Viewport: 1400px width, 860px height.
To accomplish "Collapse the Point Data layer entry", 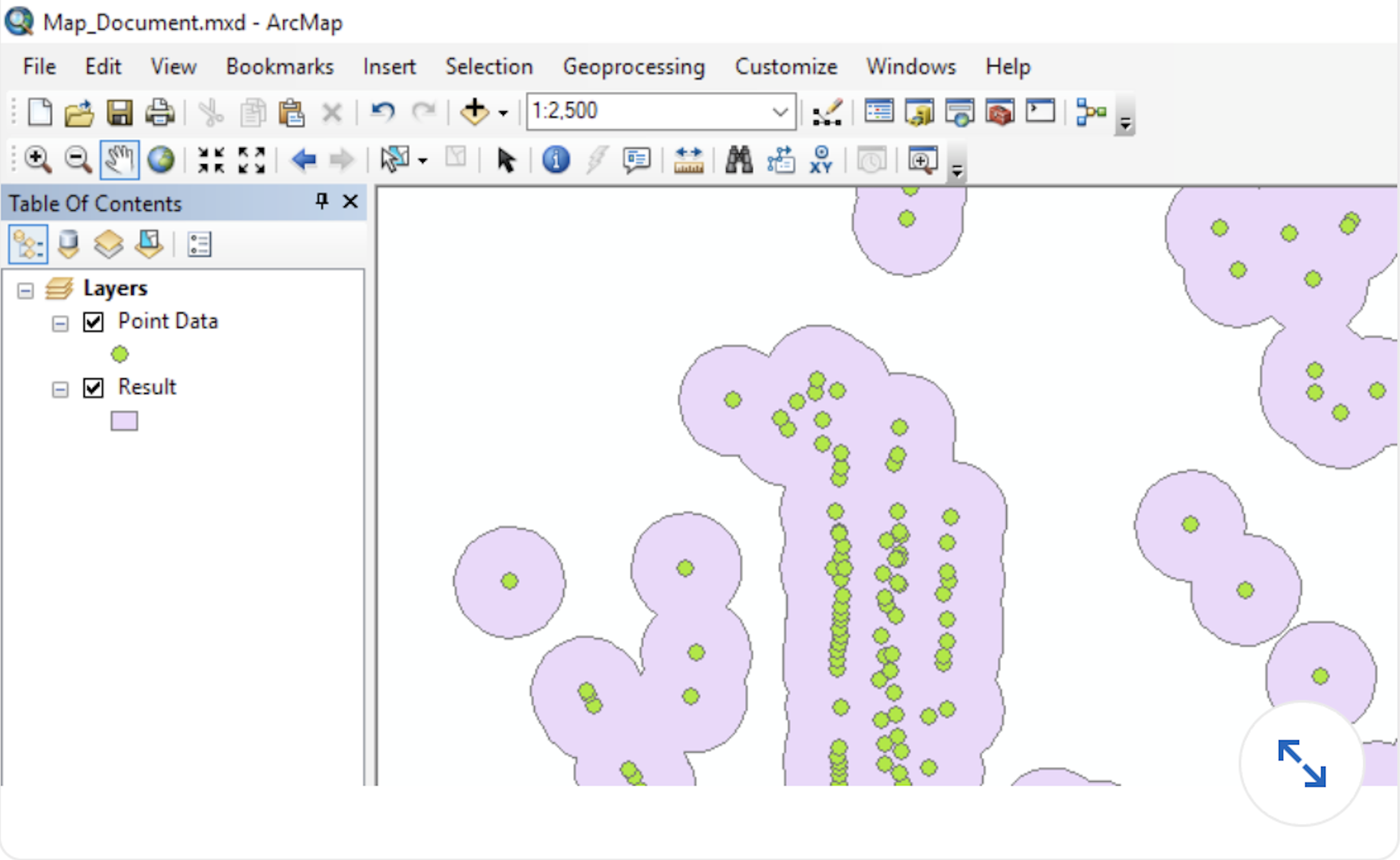I will click(60, 322).
